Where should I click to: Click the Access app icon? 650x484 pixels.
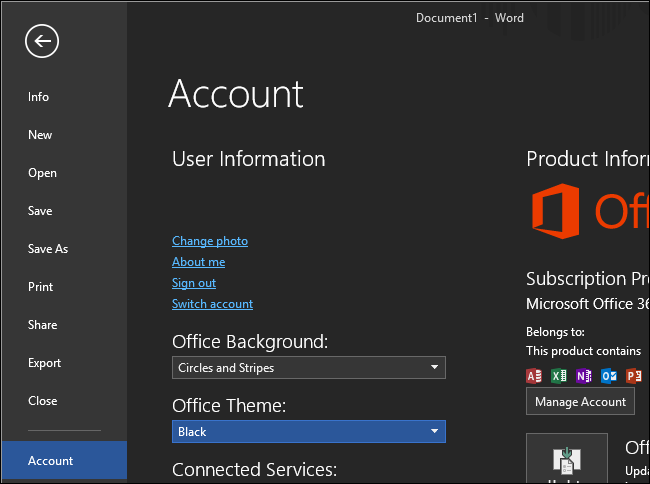[x=534, y=376]
